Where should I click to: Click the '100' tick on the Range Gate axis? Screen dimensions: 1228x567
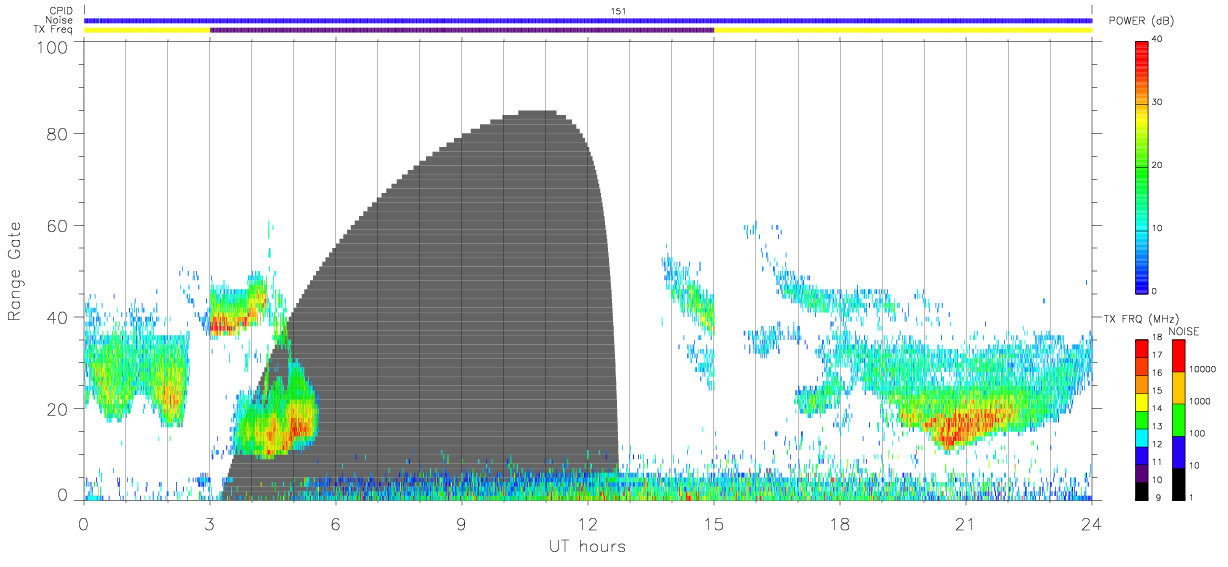tap(51, 46)
